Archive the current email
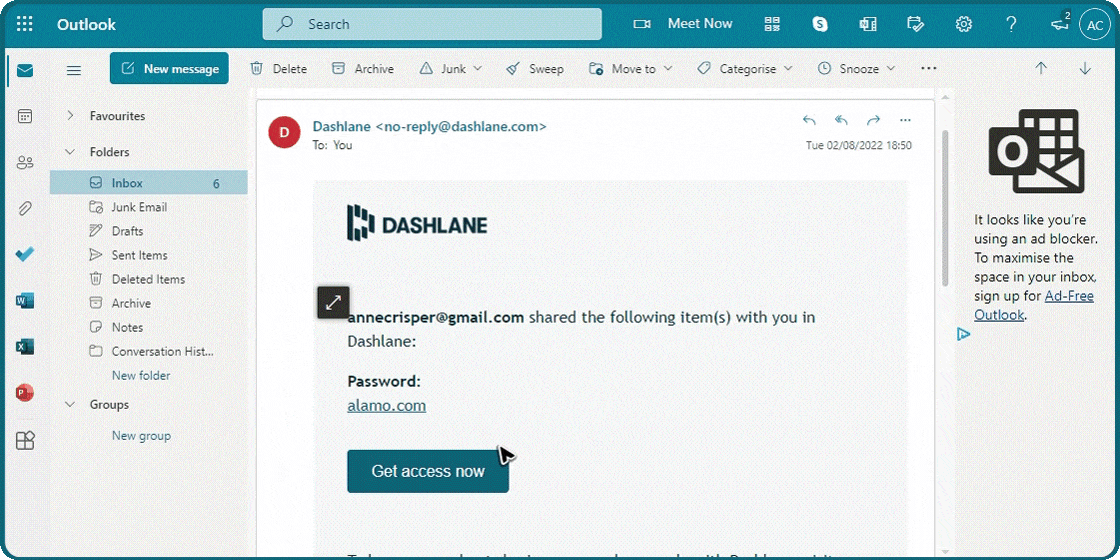Viewport: 1120px width, 560px height. pyautogui.click(x=363, y=69)
